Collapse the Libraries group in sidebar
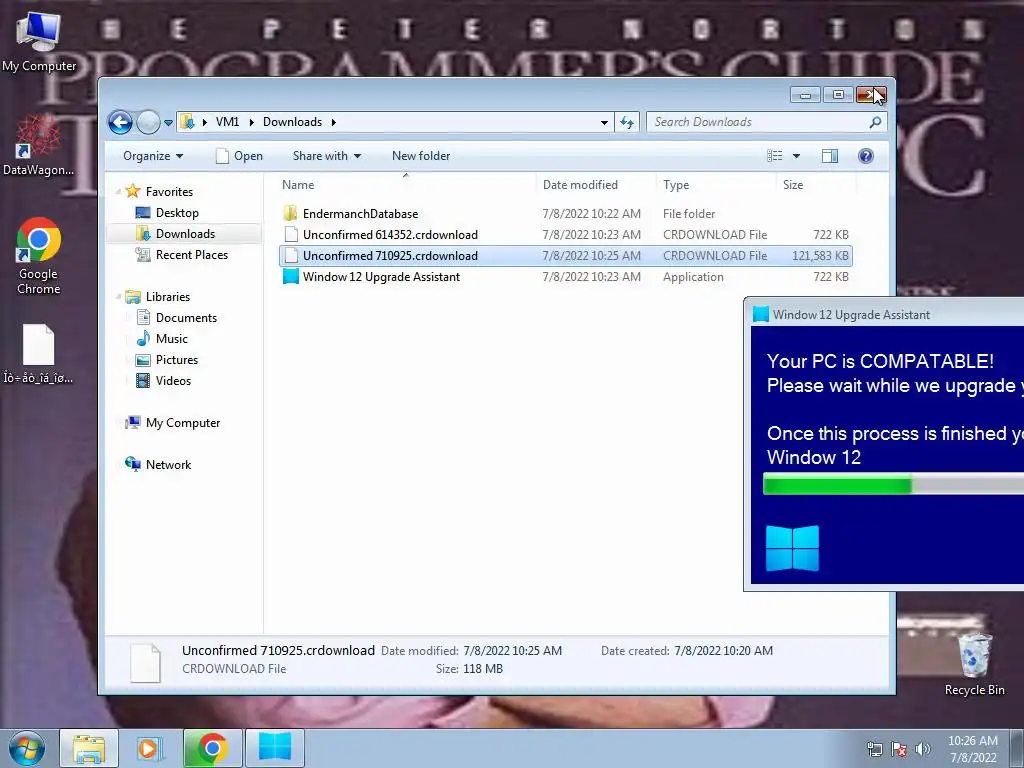This screenshot has width=1024, height=768. click(x=118, y=296)
